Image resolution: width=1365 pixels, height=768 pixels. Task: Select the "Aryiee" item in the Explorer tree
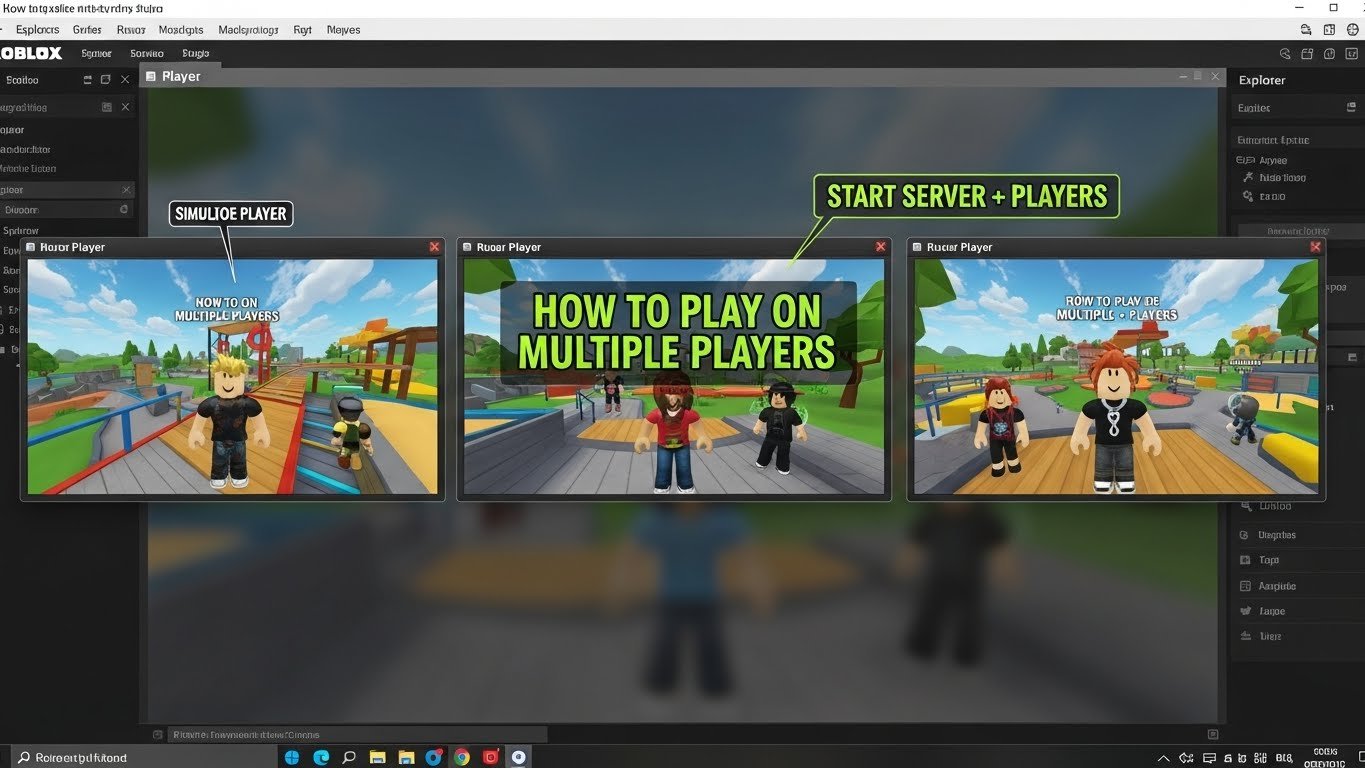[x=1273, y=160]
